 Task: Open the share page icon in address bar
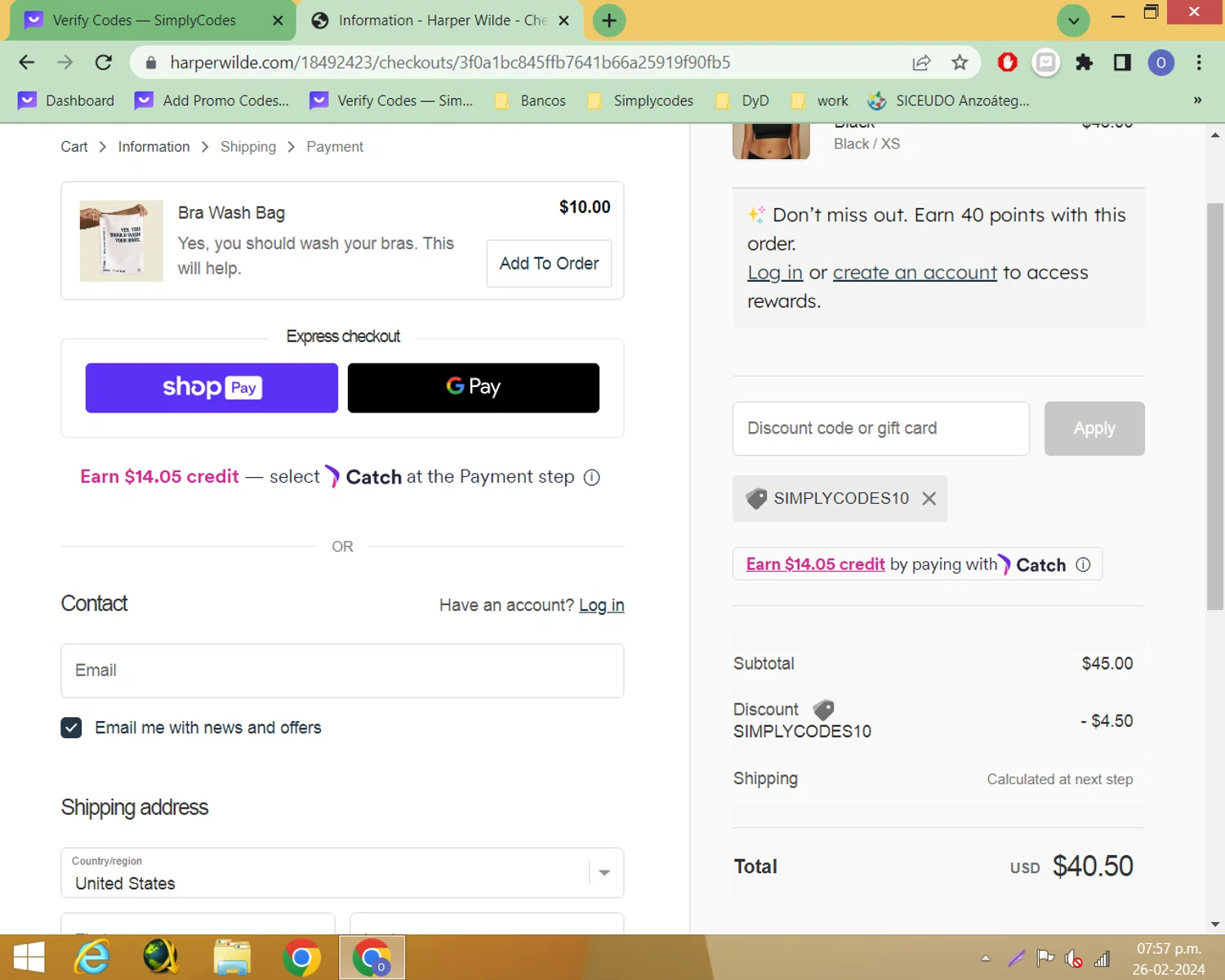click(921, 62)
